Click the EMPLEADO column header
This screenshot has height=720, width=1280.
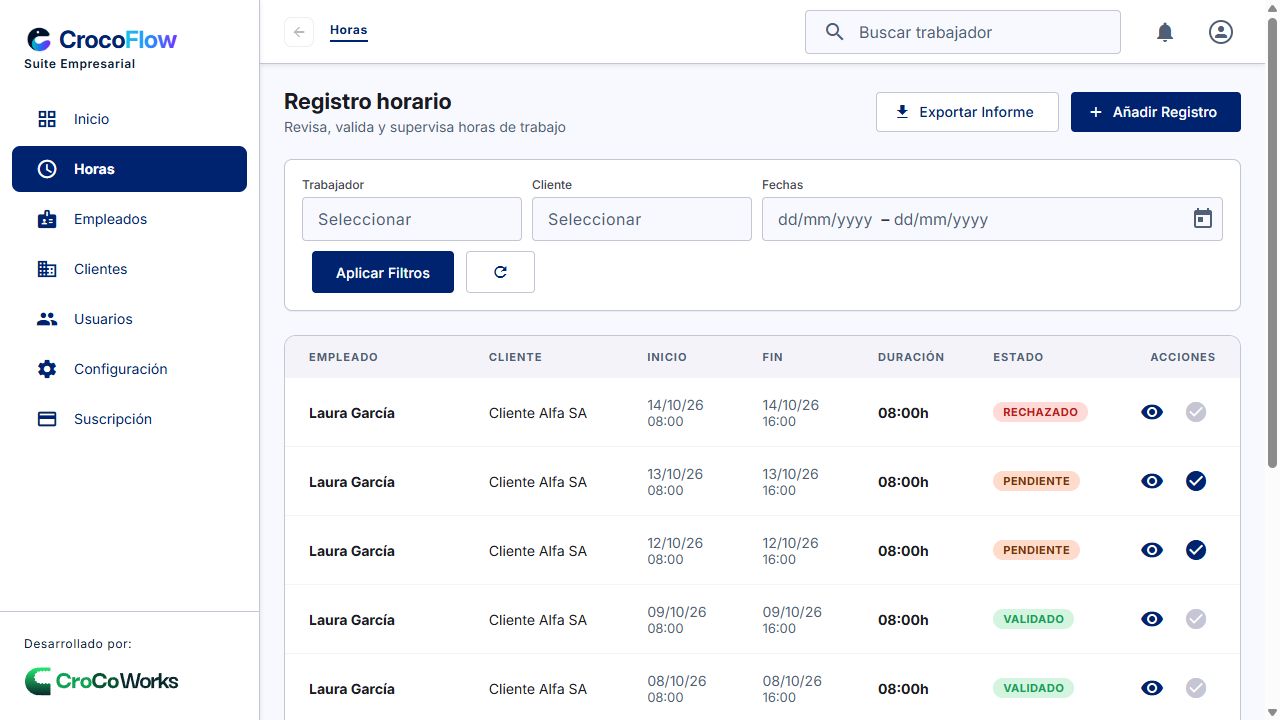(343, 357)
